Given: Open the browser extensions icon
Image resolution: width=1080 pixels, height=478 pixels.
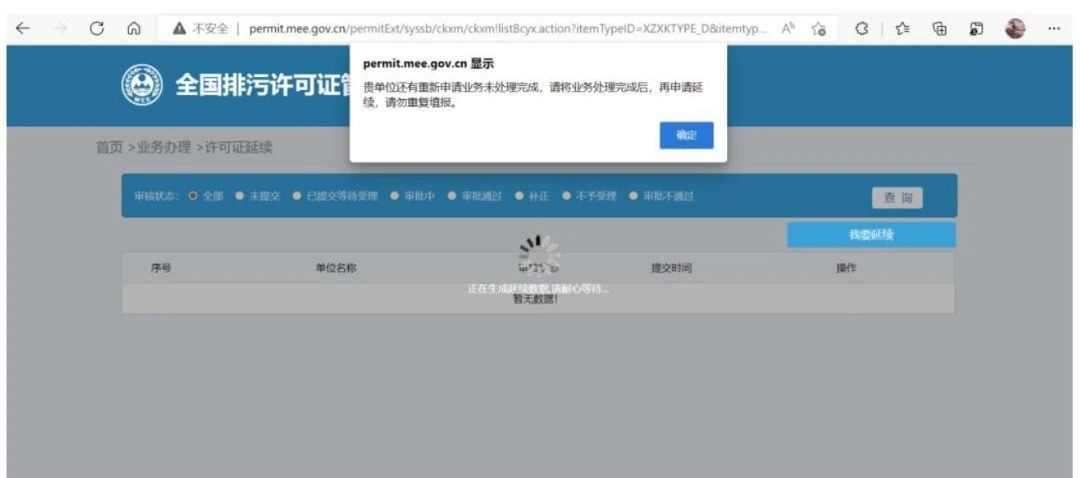Looking at the screenshot, I should [x=860, y=29].
